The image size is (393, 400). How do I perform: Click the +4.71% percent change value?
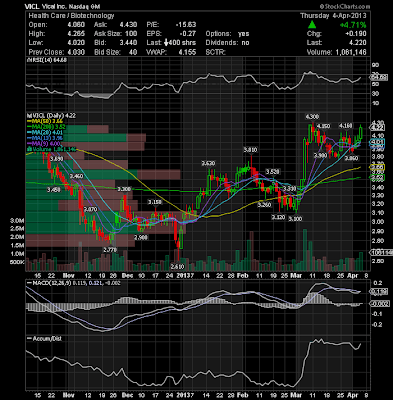point(353,25)
